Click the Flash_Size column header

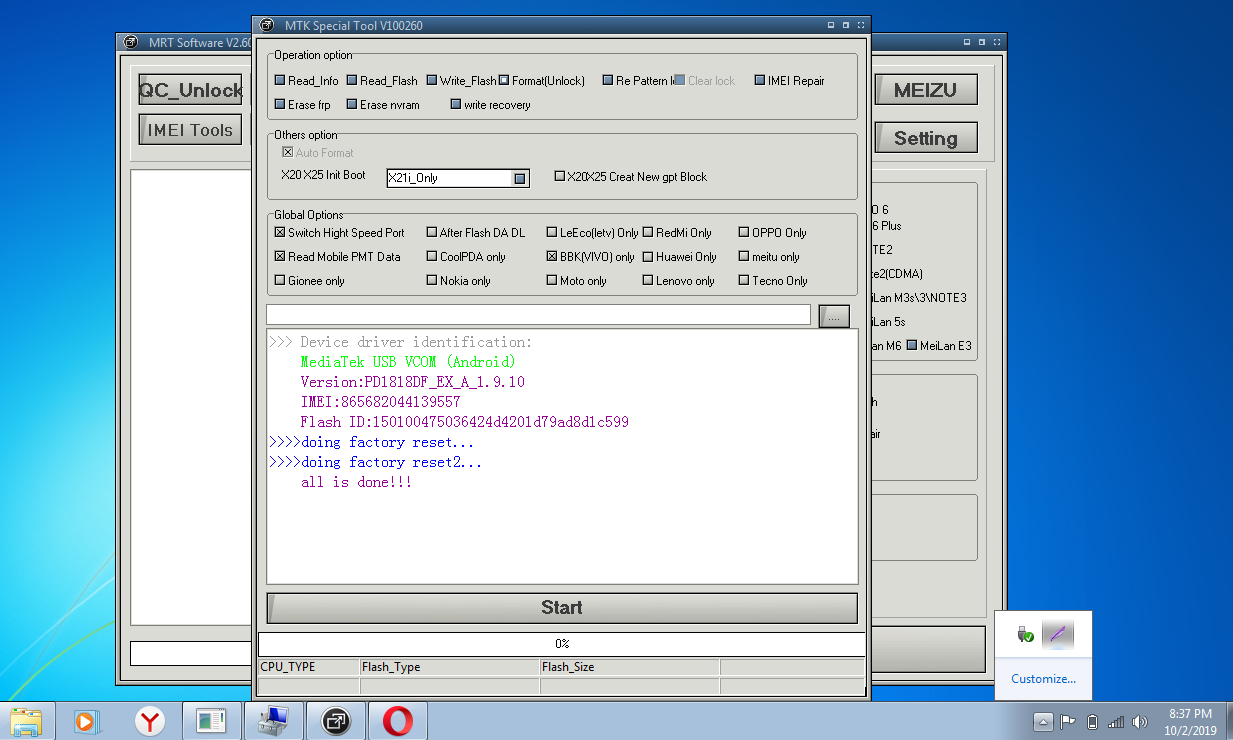pos(629,667)
